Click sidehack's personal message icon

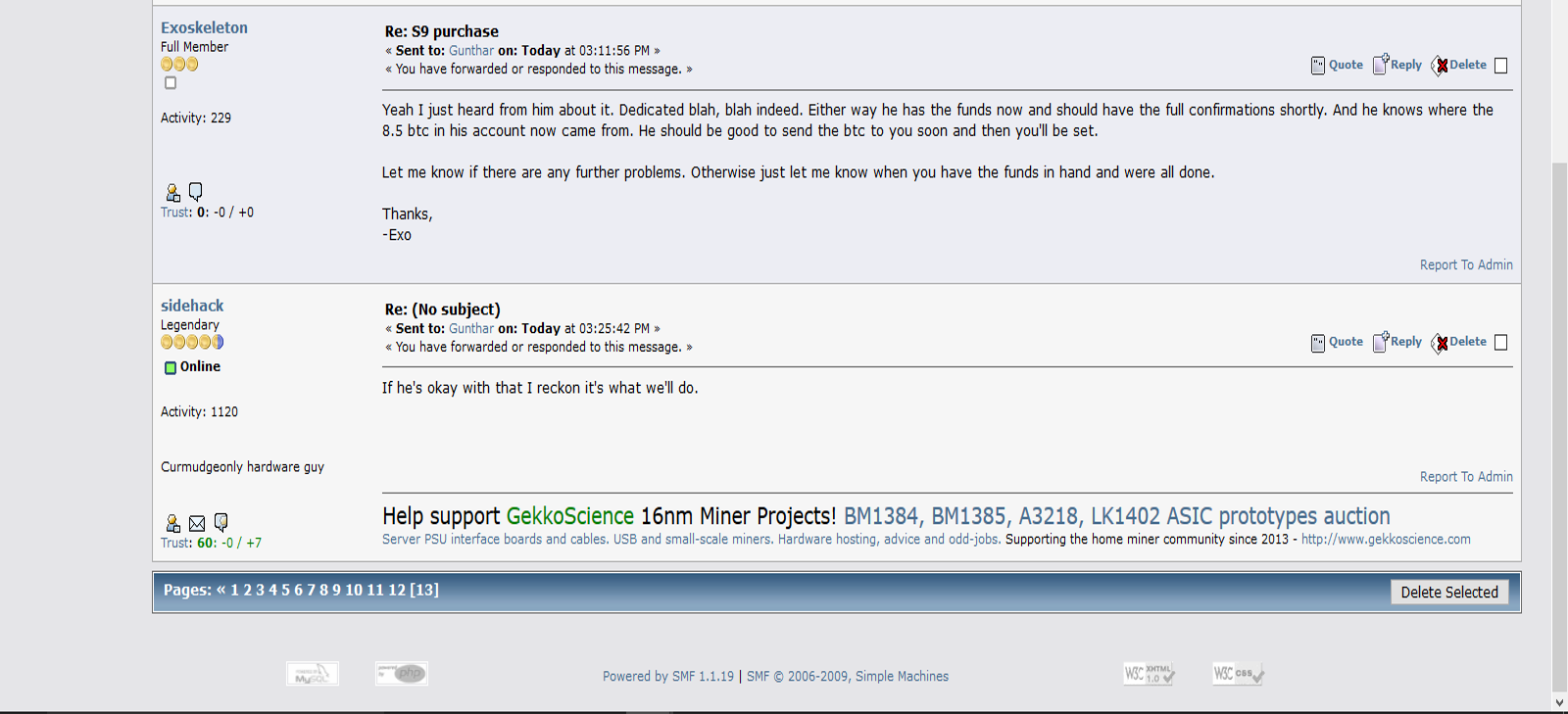pyautogui.click(x=221, y=523)
